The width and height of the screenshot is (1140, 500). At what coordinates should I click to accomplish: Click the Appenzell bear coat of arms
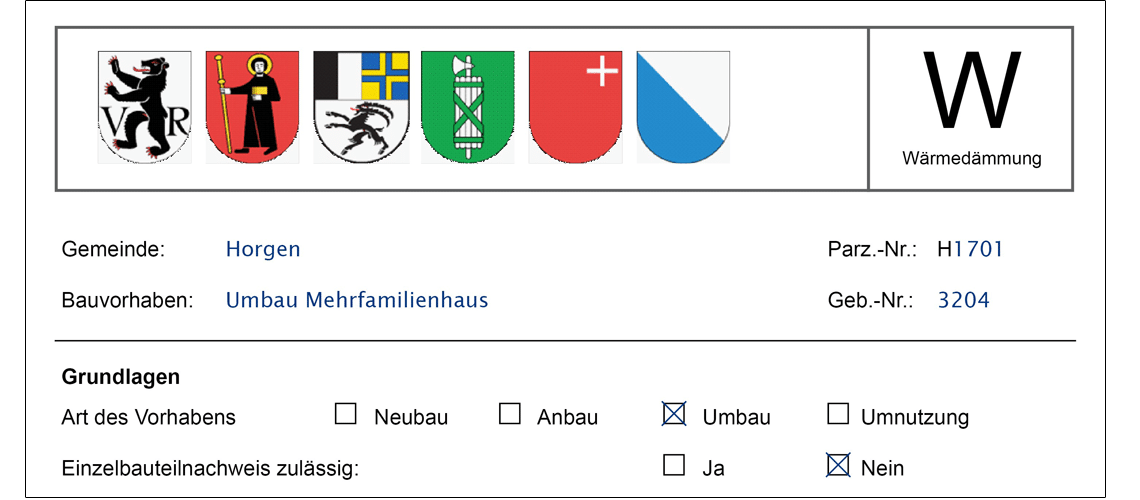(145, 107)
